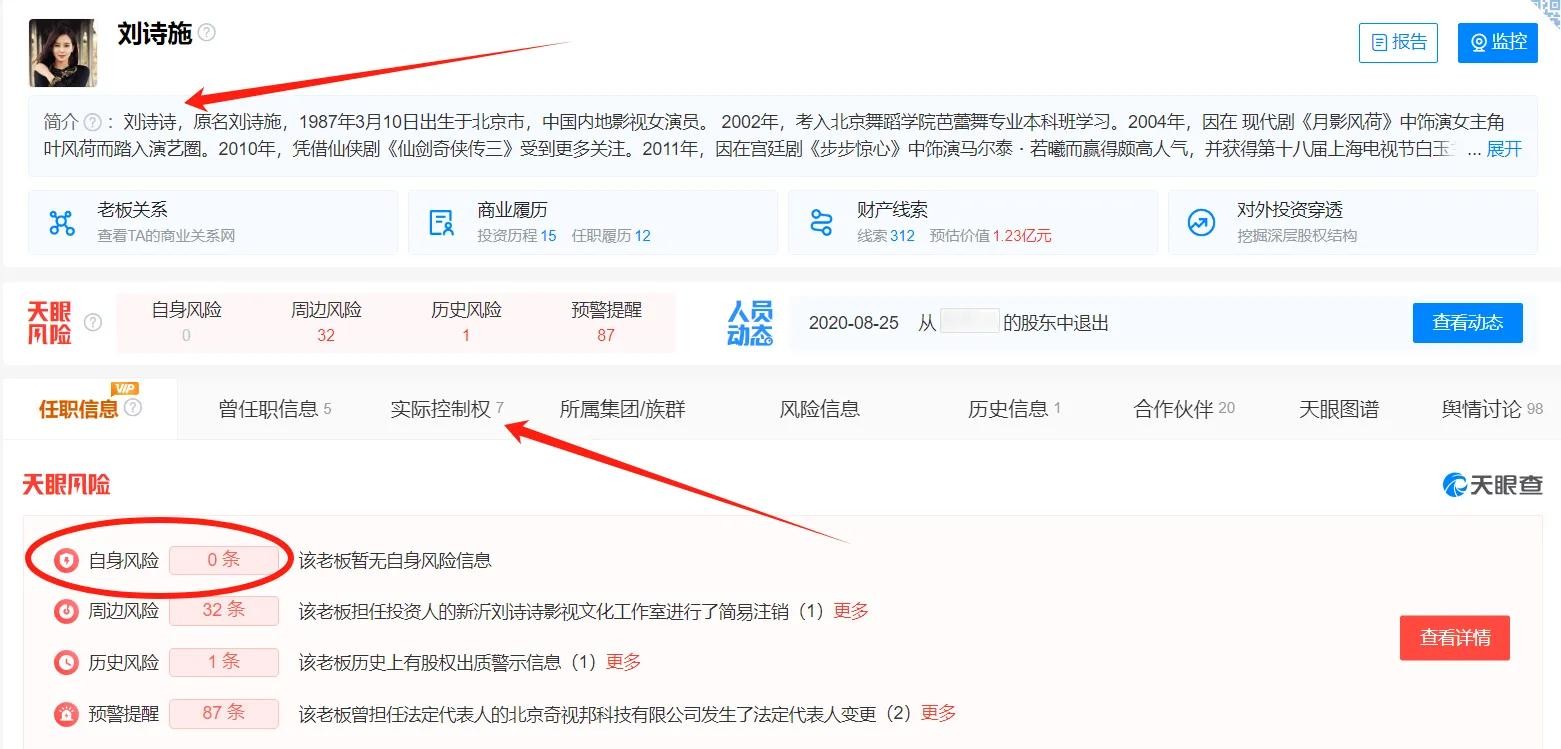
Task: Click the help icon on 任职信息 tab
Action: [x=133, y=407]
